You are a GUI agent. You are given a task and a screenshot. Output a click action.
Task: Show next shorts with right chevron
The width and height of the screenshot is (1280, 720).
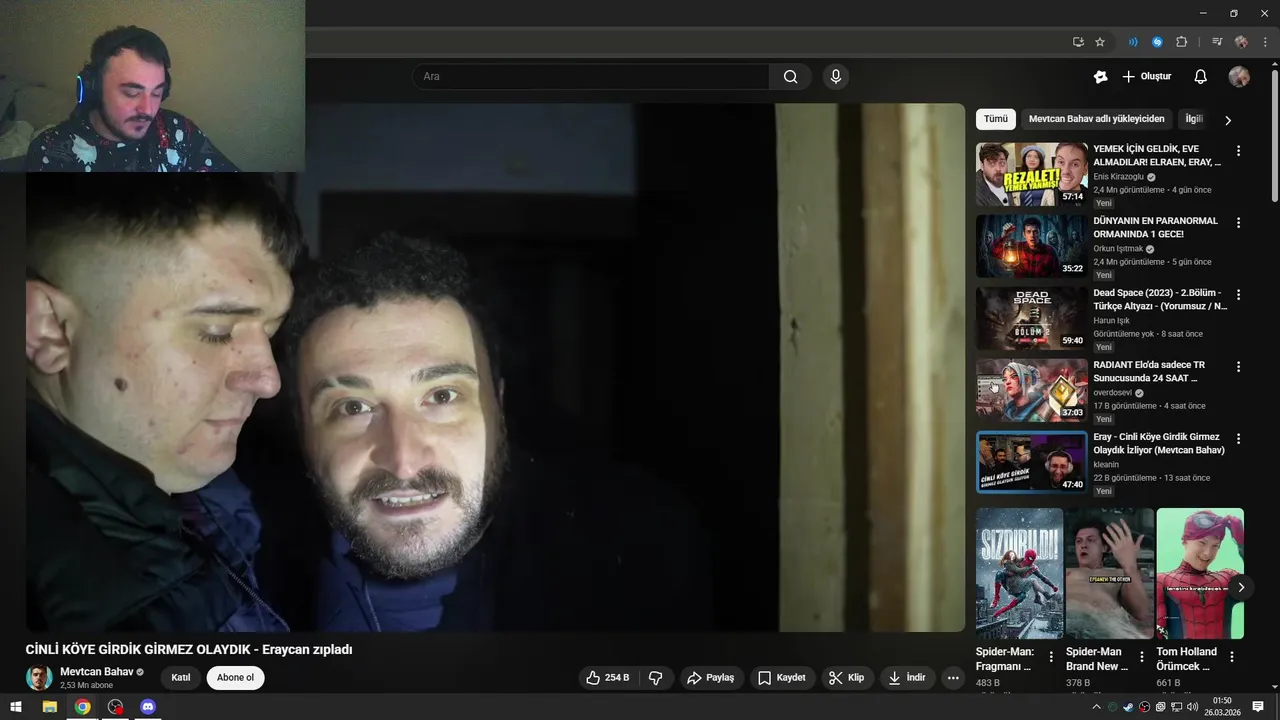pyautogui.click(x=1240, y=587)
